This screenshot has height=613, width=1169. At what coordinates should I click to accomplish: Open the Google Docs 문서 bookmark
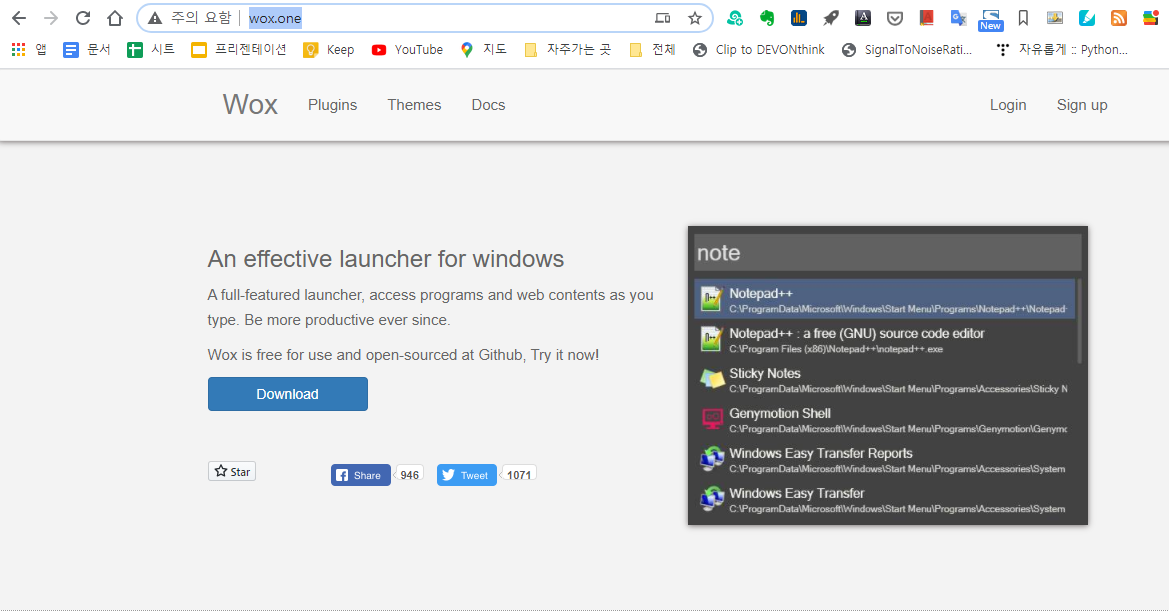tap(86, 49)
